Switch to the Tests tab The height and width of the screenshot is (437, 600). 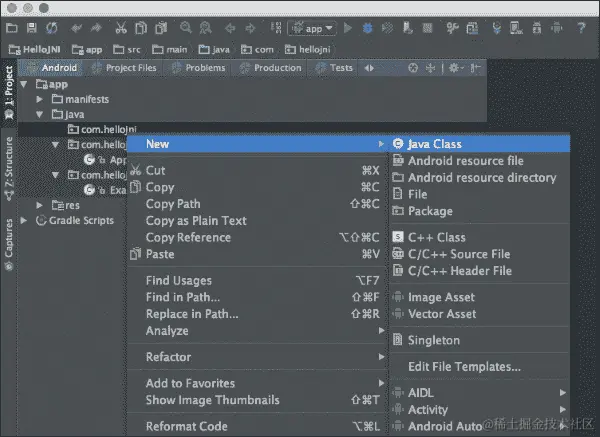pos(334,68)
